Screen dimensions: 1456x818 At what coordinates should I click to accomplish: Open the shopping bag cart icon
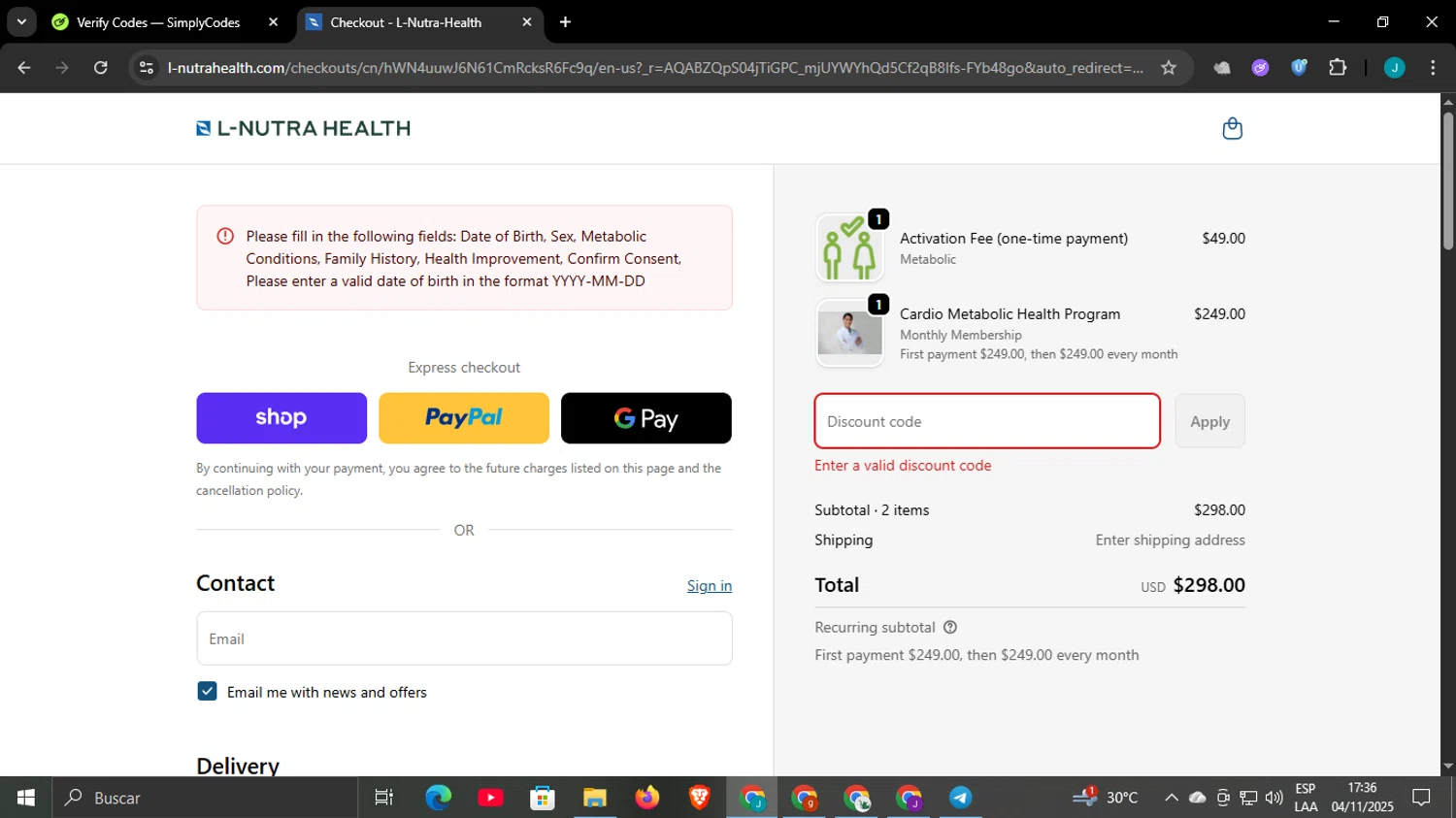1232,128
